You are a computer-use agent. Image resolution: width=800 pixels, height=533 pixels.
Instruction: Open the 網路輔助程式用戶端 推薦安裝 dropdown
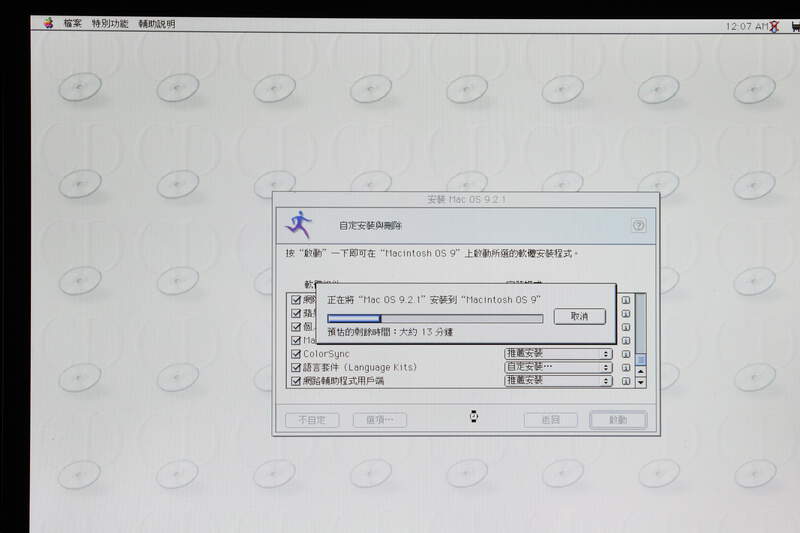(558, 380)
